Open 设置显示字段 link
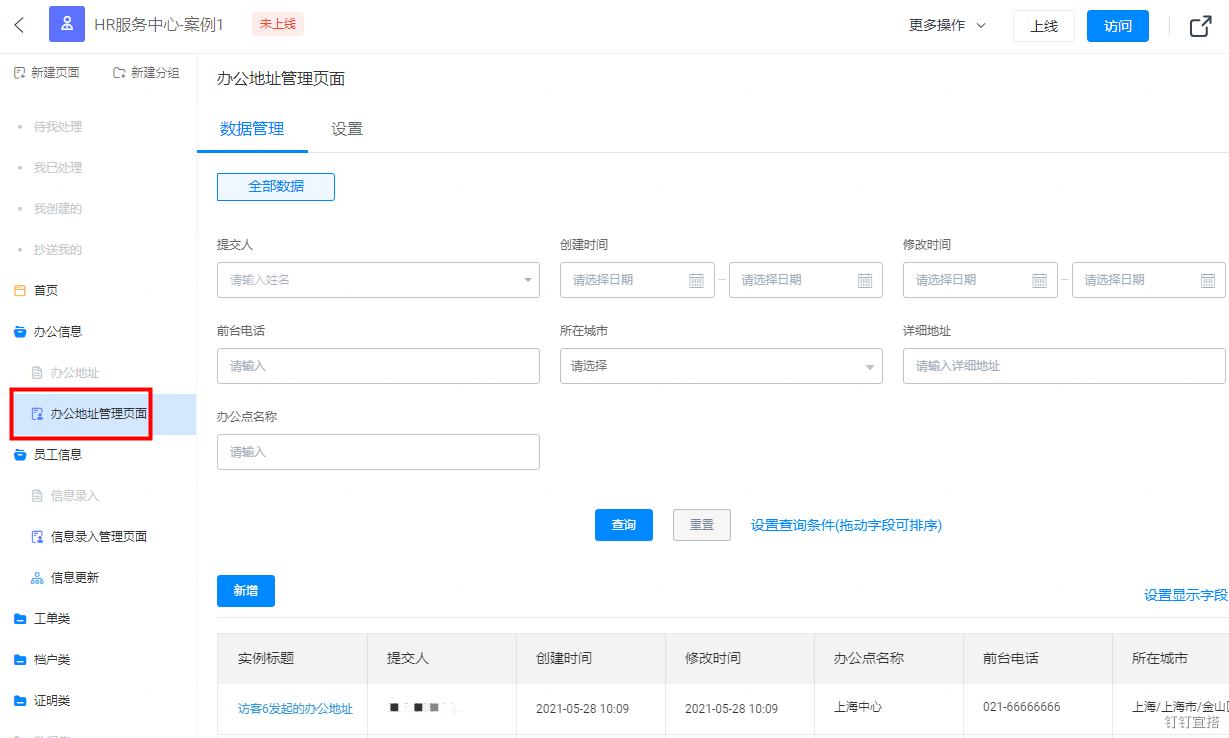Viewport: 1229px width, 738px height. 1185,595
